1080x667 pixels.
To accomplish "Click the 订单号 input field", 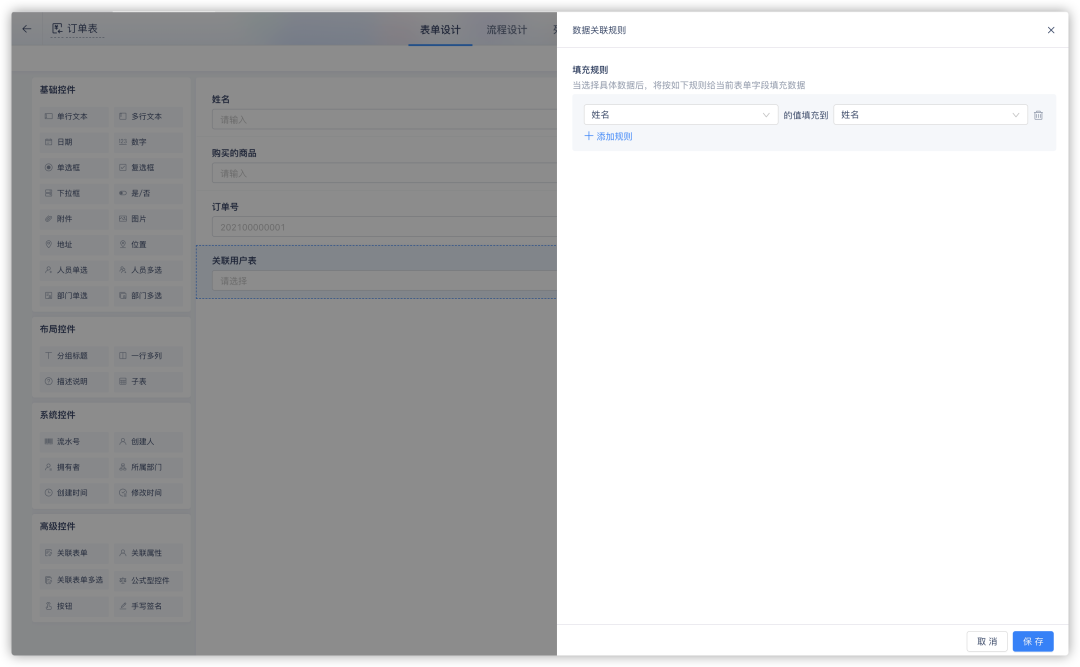I will 384,227.
